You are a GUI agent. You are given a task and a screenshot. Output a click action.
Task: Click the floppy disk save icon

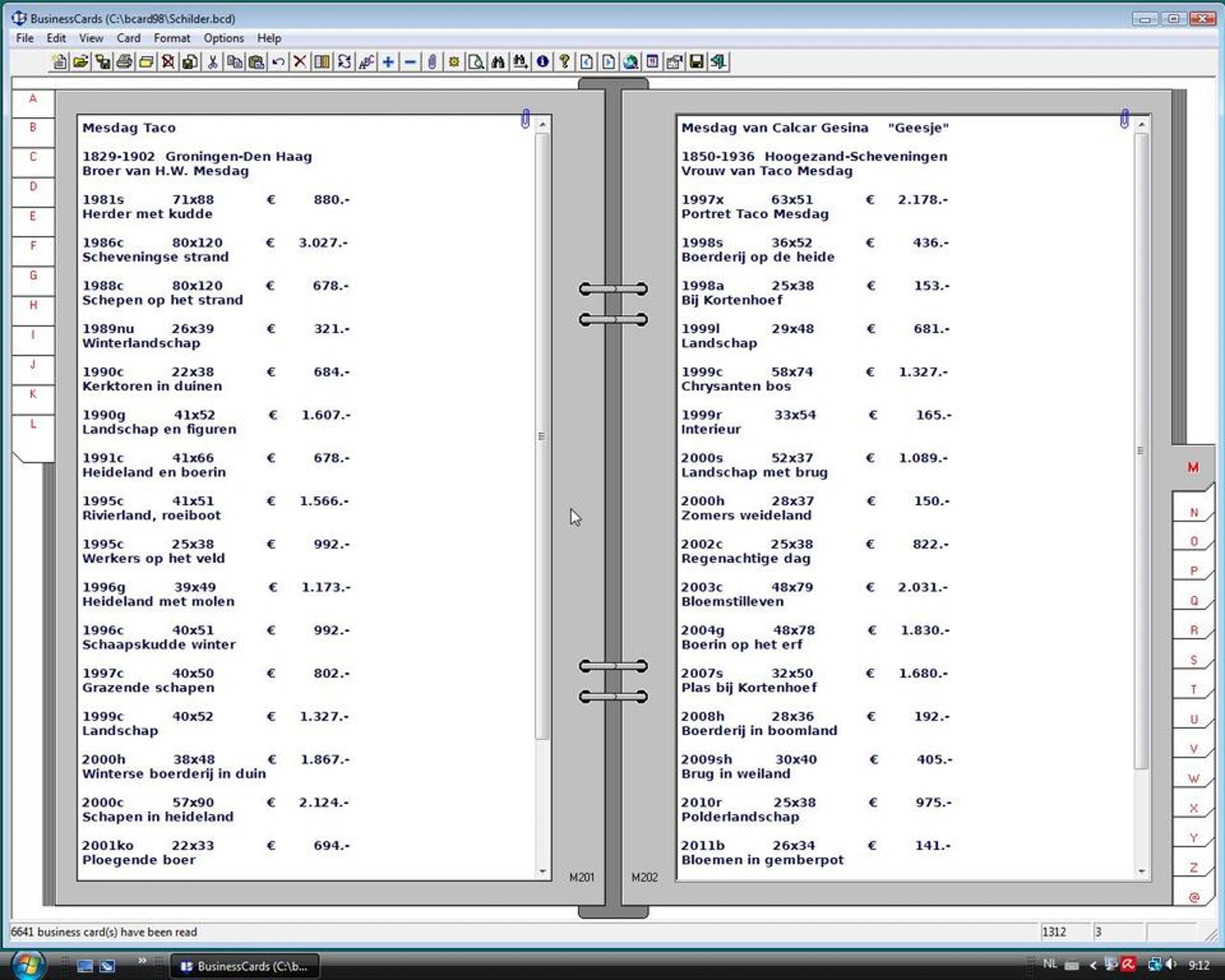click(696, 62)
